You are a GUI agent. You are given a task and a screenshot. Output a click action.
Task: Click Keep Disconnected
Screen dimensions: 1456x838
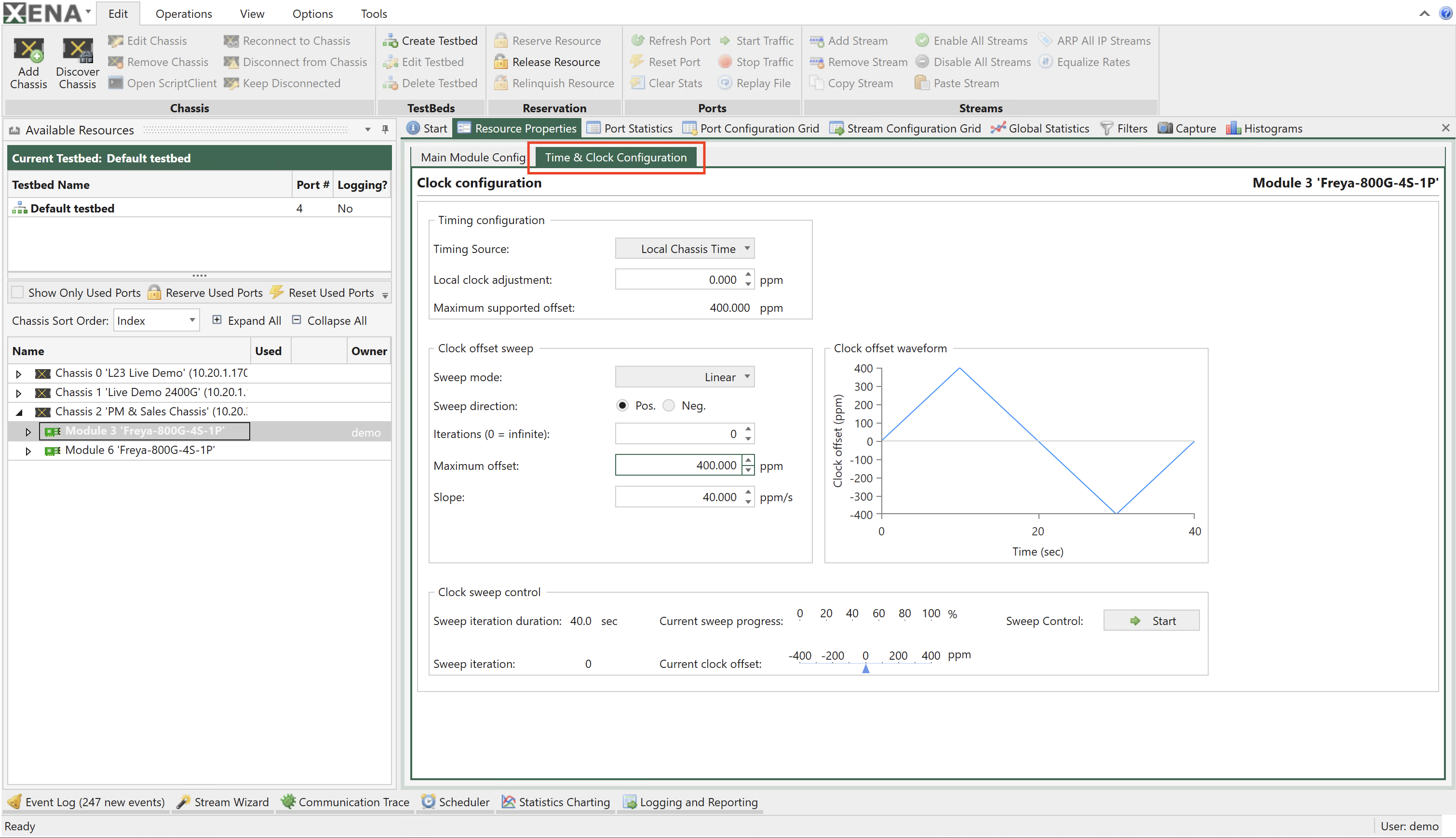point(282,83)
